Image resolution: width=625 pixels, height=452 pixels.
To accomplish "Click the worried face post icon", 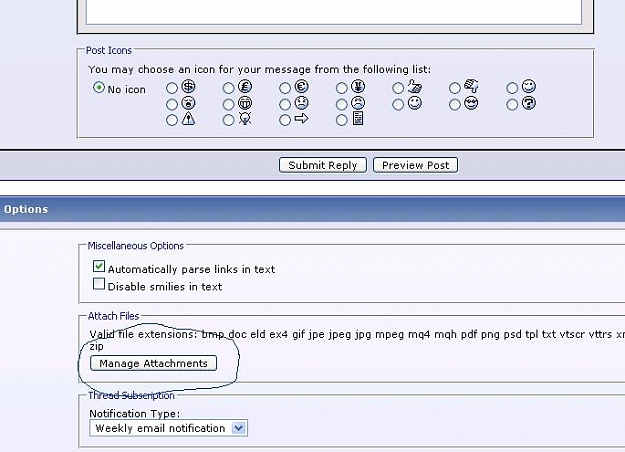I will (301, 103).
